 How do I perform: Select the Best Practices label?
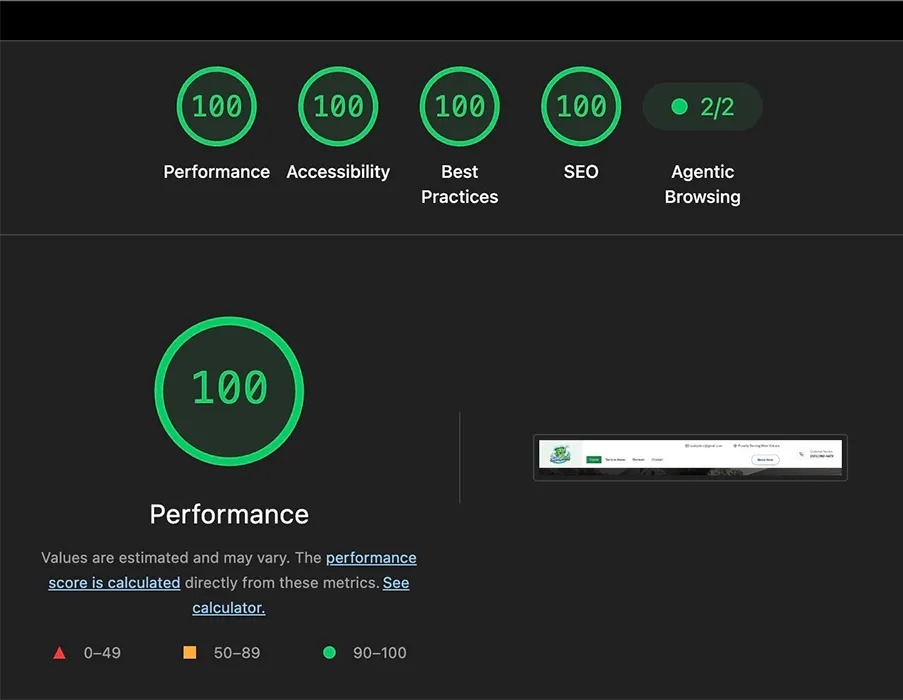[460, 184]
